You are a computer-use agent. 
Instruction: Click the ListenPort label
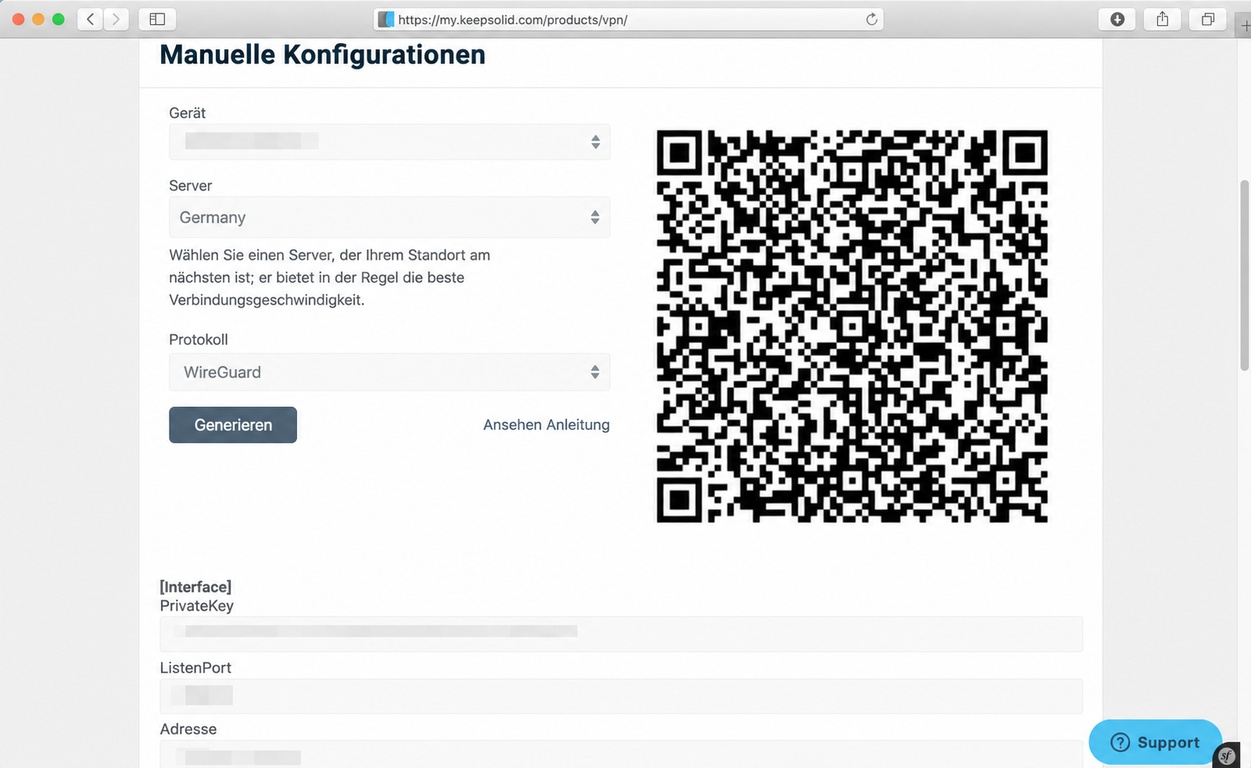196,668
